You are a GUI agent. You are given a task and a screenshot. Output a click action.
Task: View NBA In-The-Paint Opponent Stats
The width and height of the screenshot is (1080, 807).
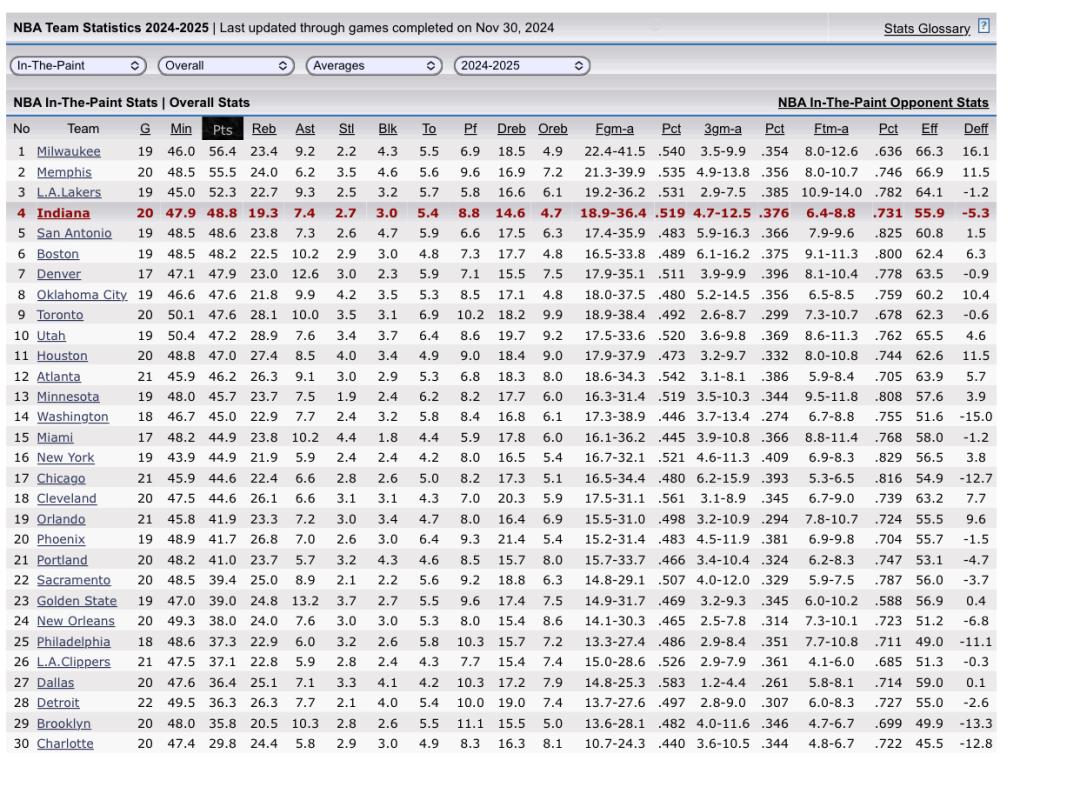[x=883, y=102]
